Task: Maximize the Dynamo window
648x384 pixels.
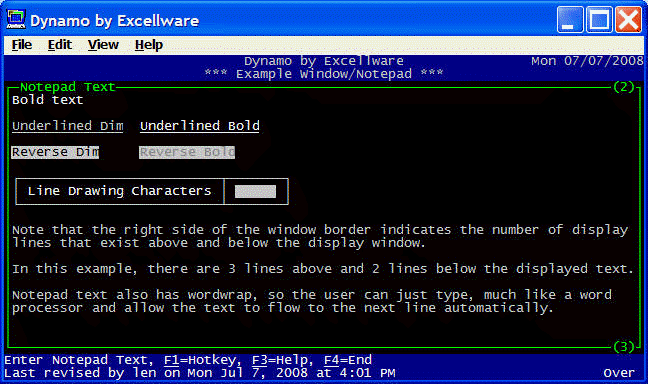Action: 599,19
